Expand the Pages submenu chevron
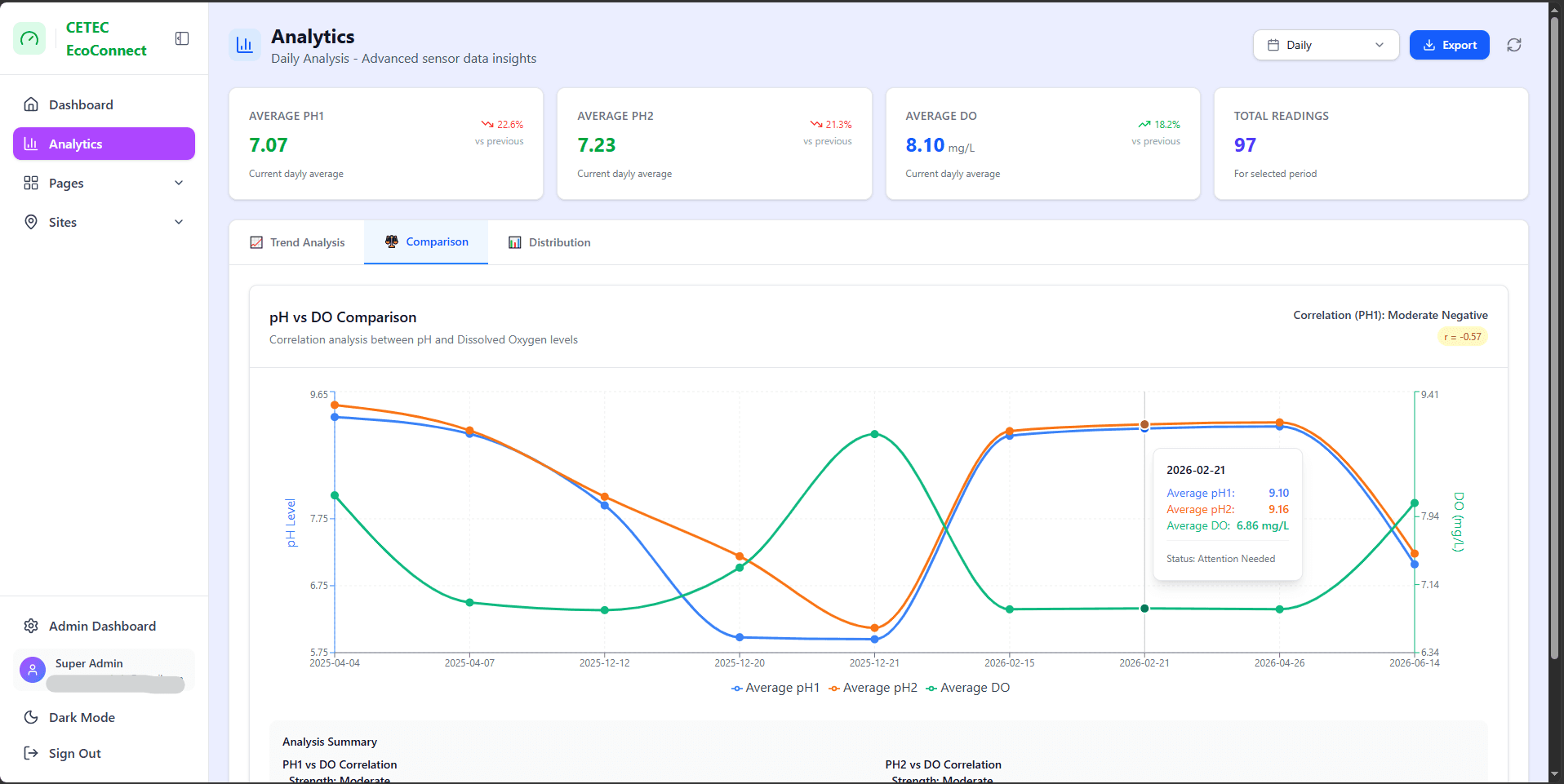The height and width of the screenshot is (784, 1564). 179,183
